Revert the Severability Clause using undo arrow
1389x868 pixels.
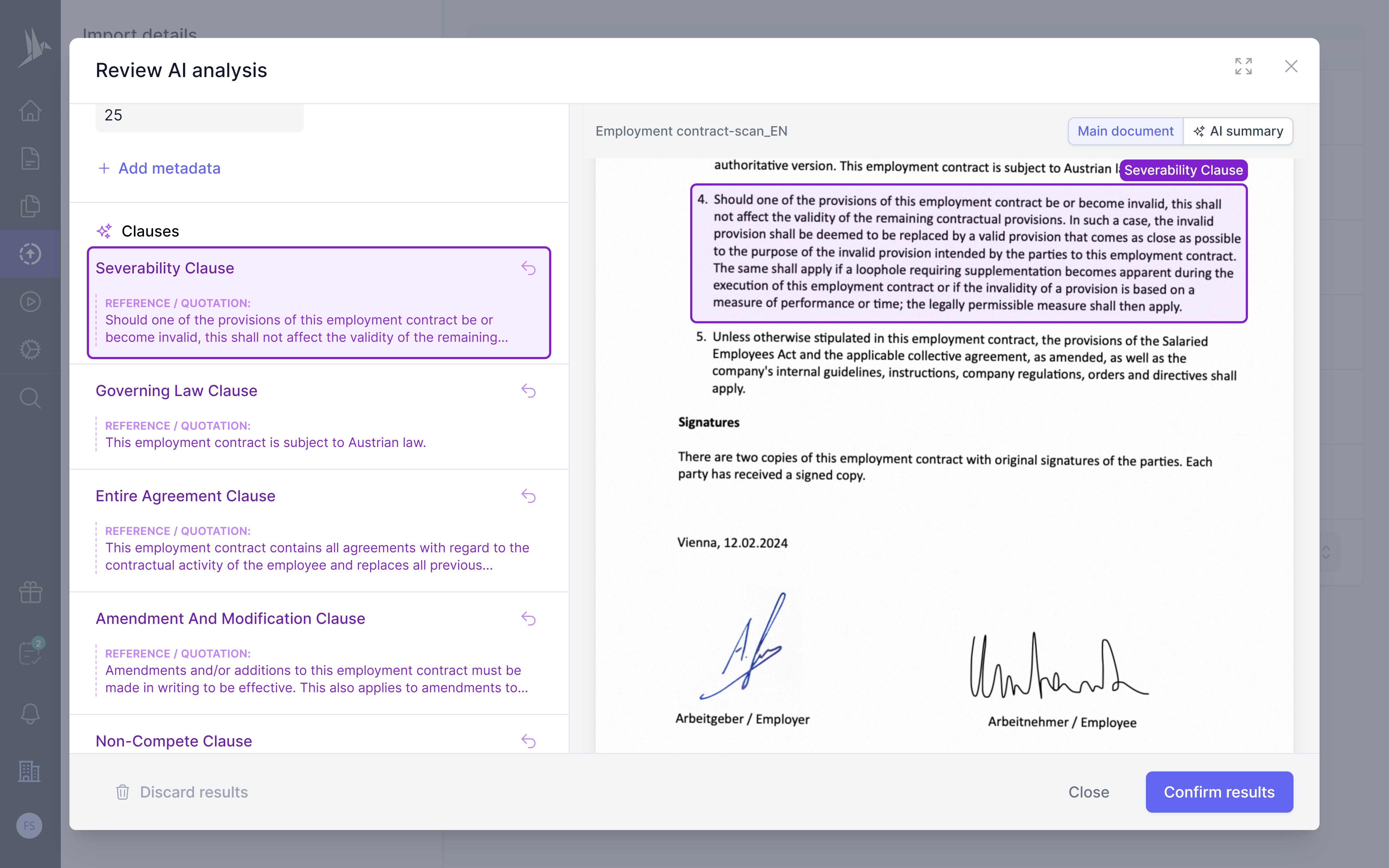(528, 268)
